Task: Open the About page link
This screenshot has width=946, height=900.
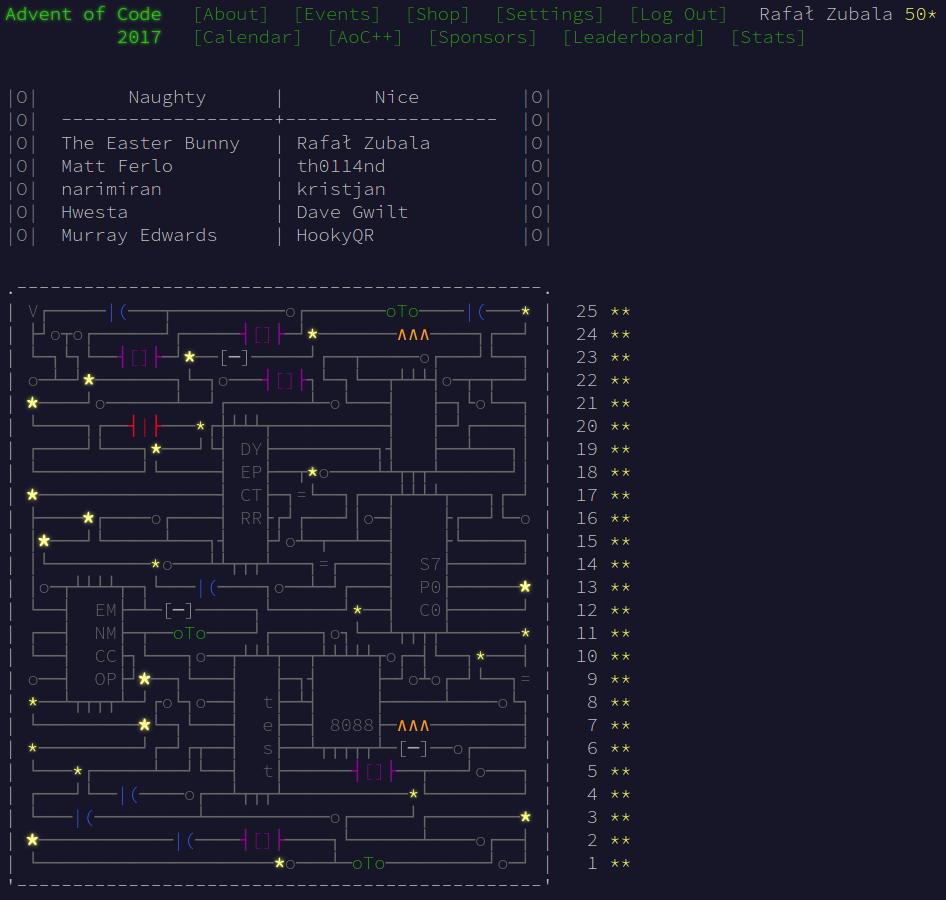Action: point(231,14)
